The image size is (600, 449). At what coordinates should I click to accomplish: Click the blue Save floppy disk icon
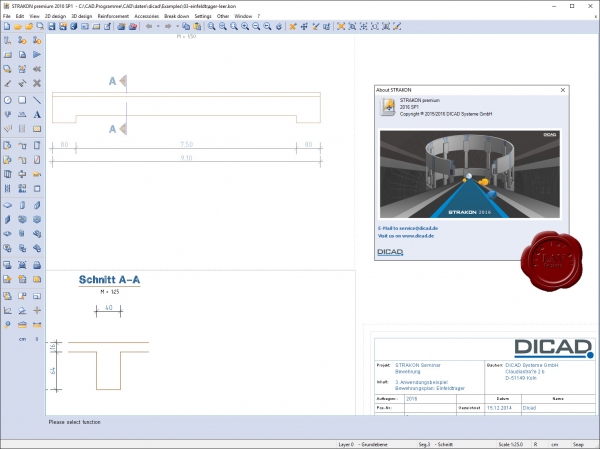coord(51,26)
